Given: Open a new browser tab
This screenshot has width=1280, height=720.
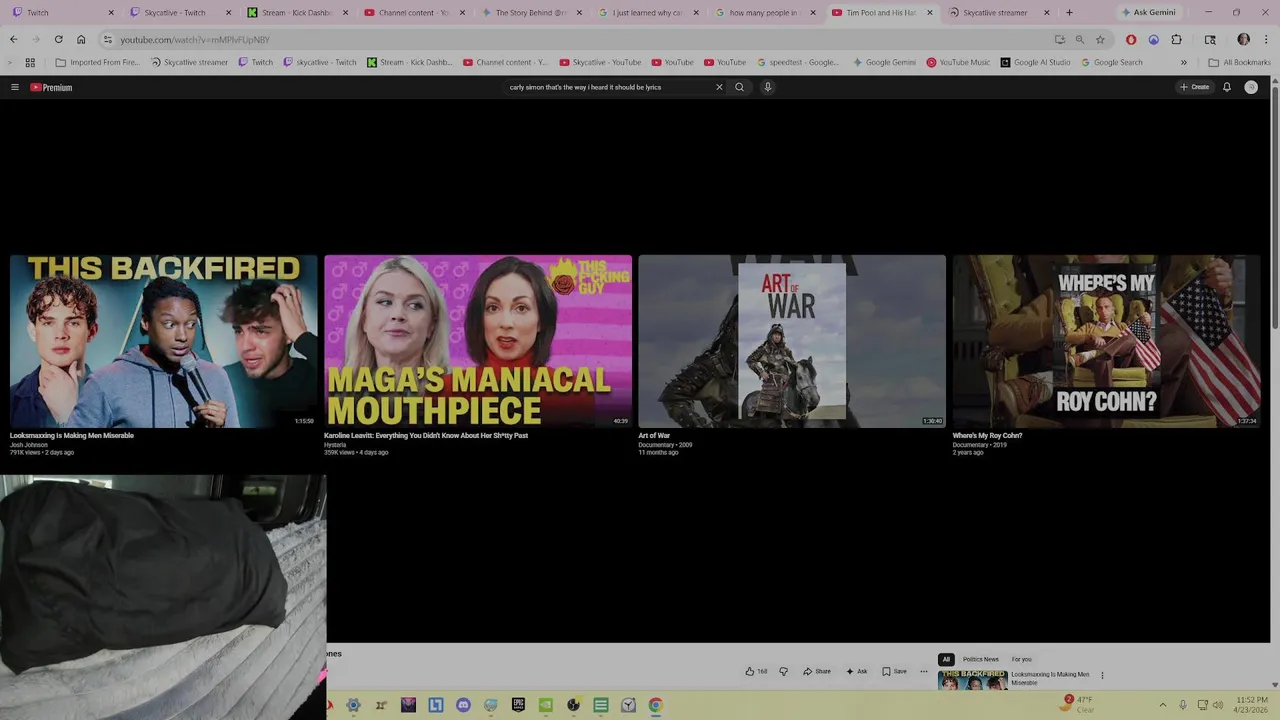Looking at the screenshot, I should coord(1069,13).
